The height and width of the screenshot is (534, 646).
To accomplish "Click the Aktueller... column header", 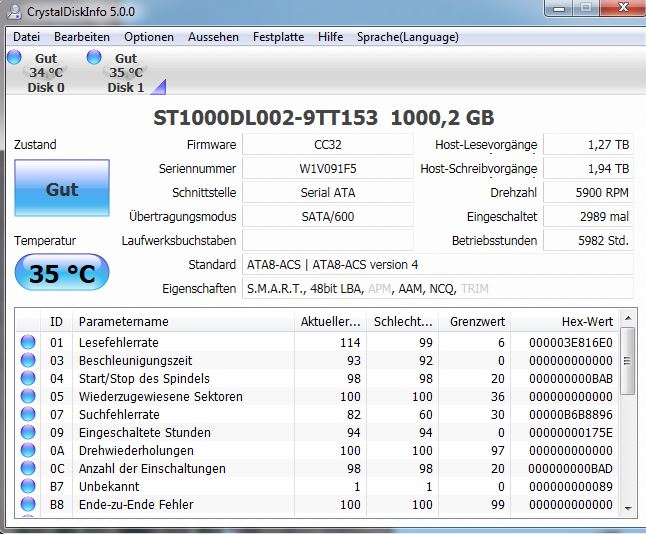I will [x=330, y=321].
